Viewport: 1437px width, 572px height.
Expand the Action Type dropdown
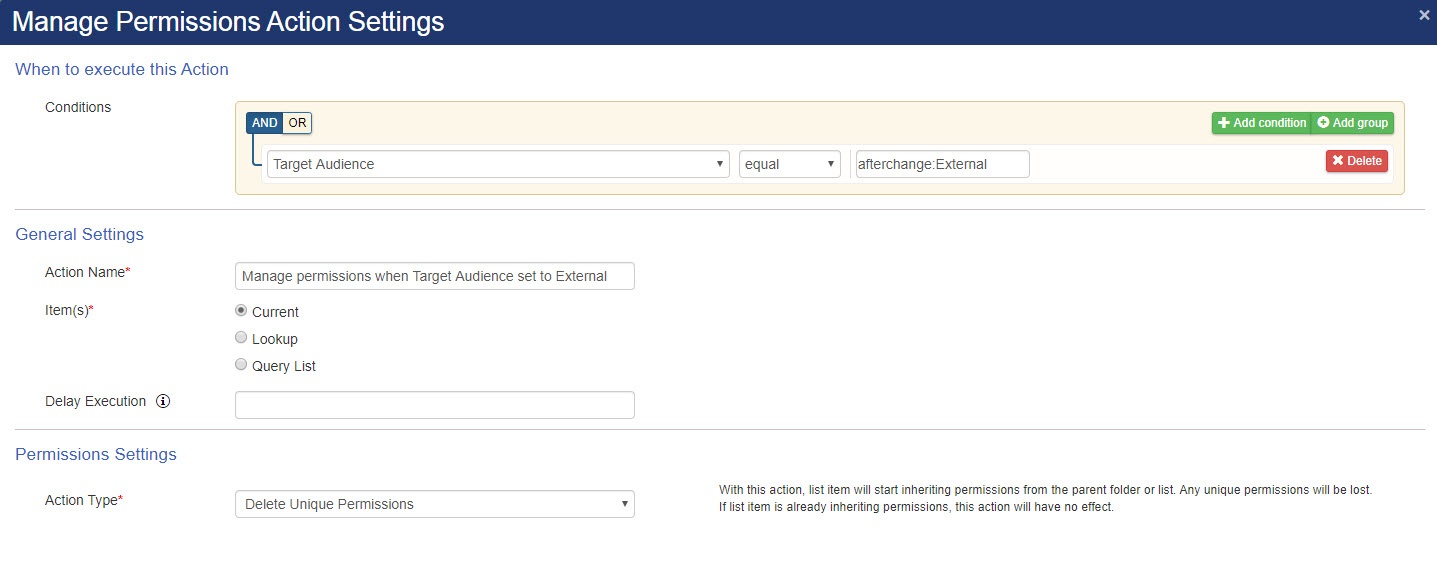point(434,504)
